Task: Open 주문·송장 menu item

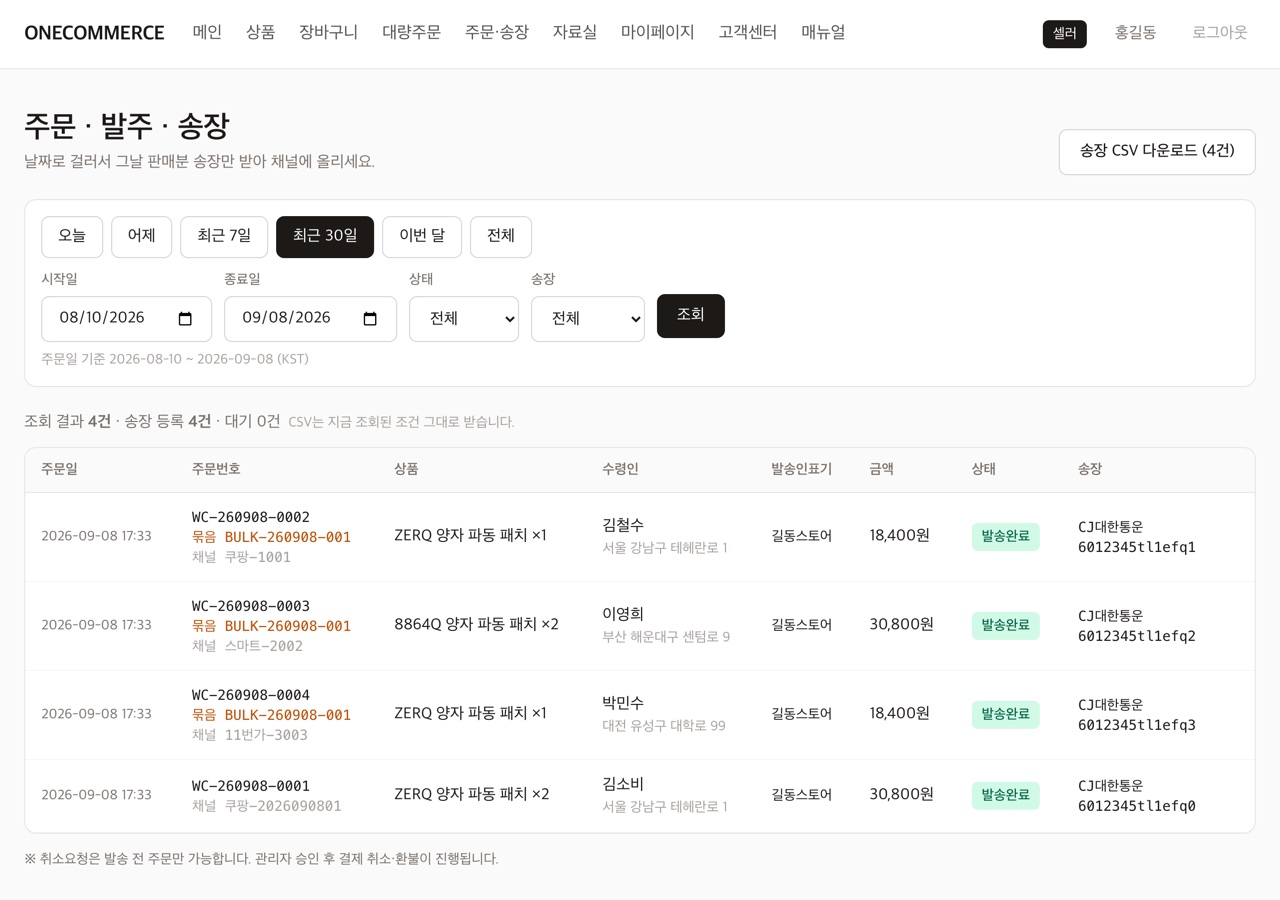Action: [496, 32]
